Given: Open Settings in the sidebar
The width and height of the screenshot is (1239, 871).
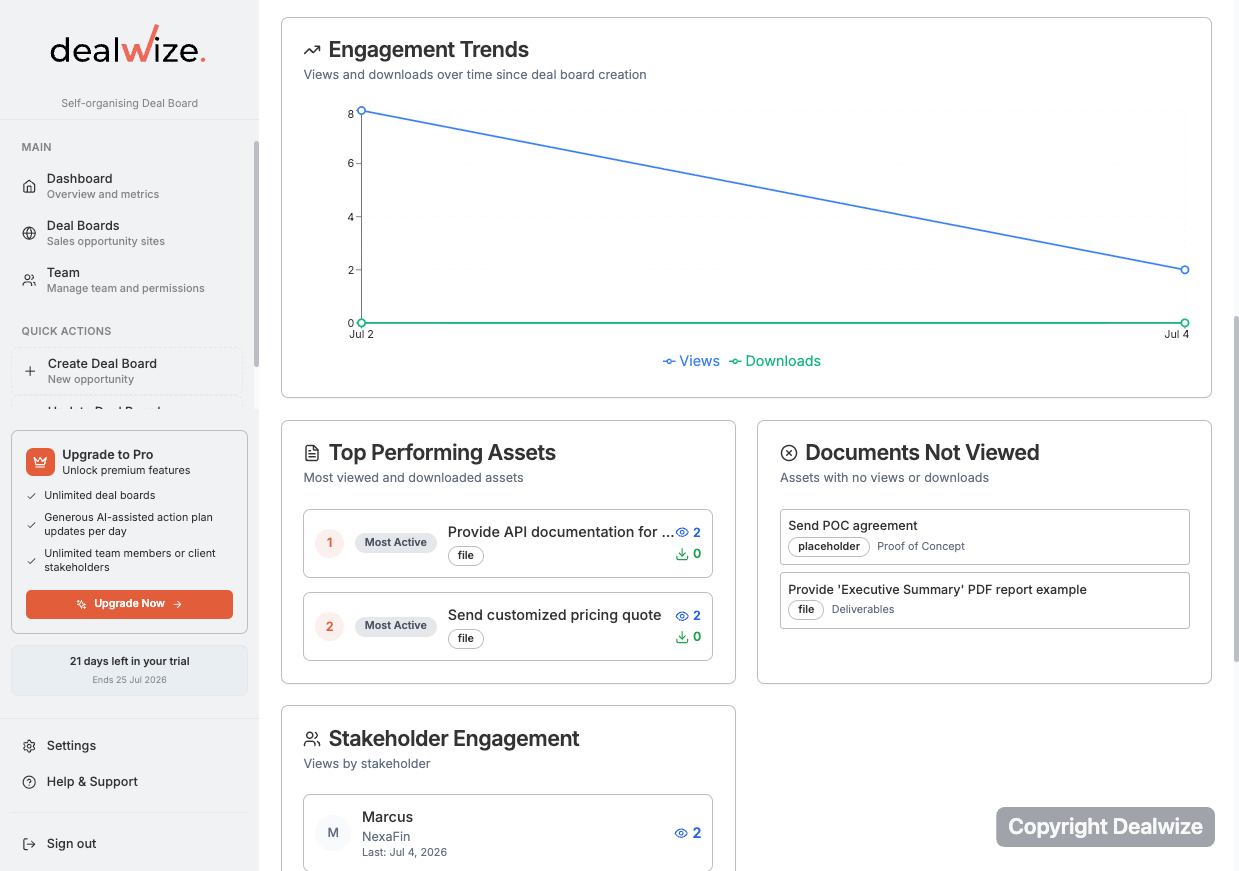Looking at the screenshot, I should 129,746.
